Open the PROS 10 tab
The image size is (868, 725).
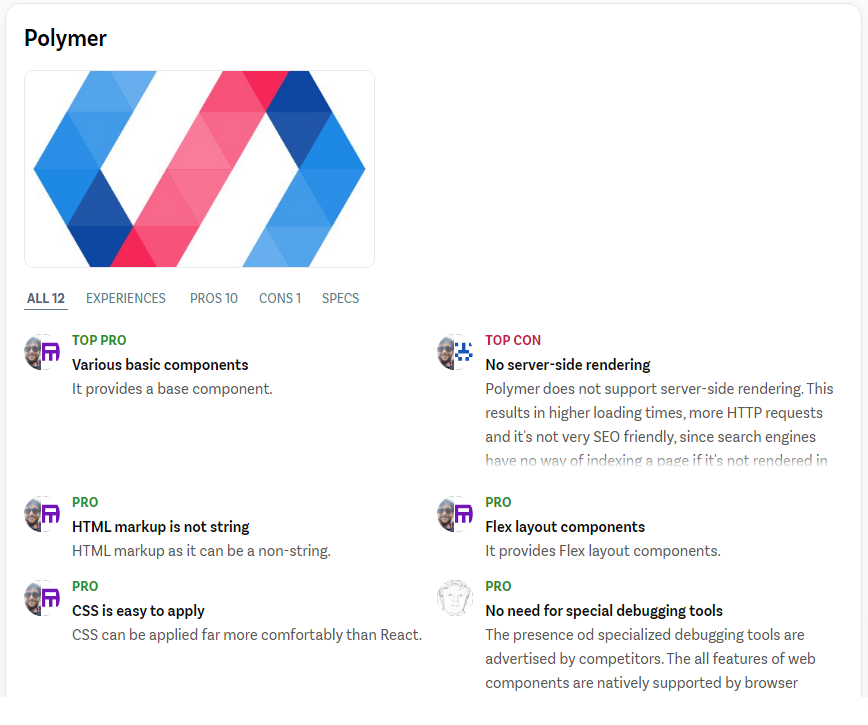(214, 298)
